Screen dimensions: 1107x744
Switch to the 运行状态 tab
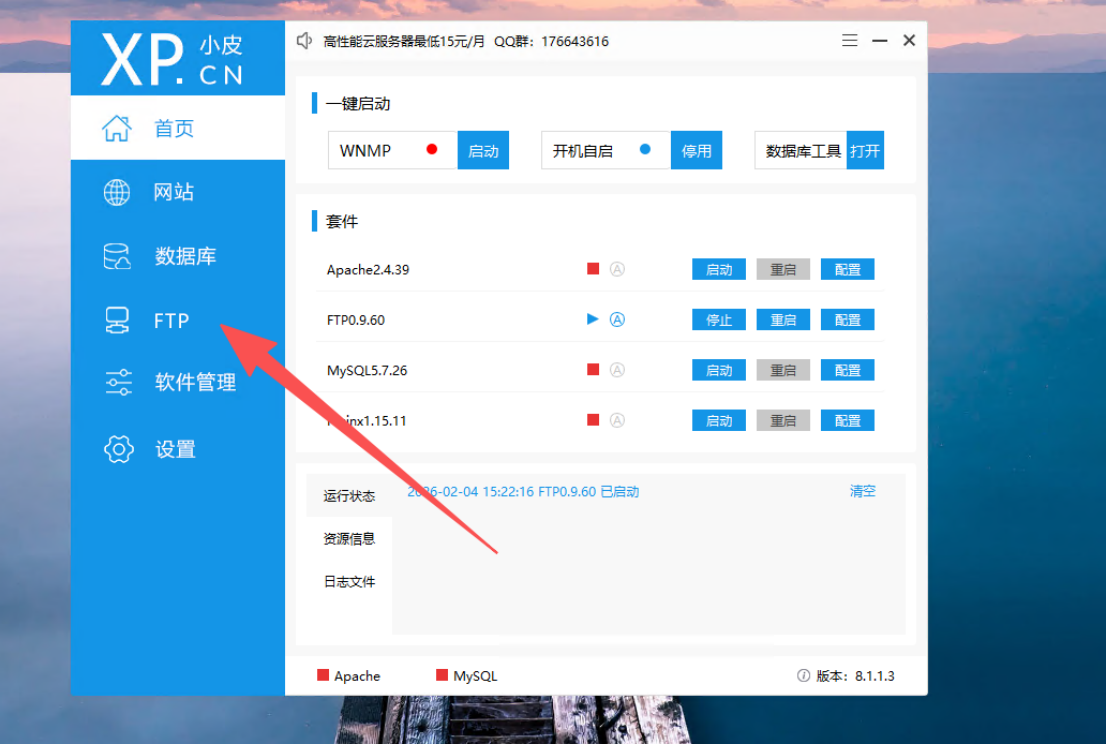point(349,496)
